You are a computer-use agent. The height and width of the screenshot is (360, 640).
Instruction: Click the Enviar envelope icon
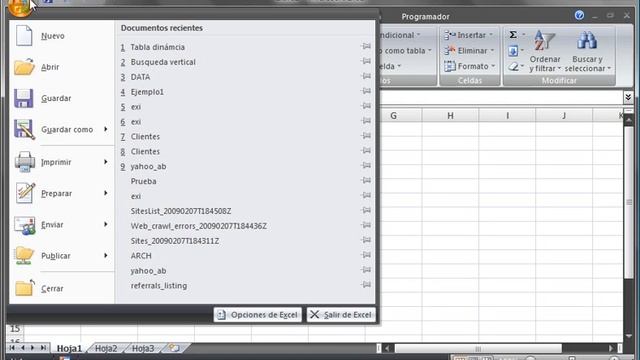(x=24, y=225)
